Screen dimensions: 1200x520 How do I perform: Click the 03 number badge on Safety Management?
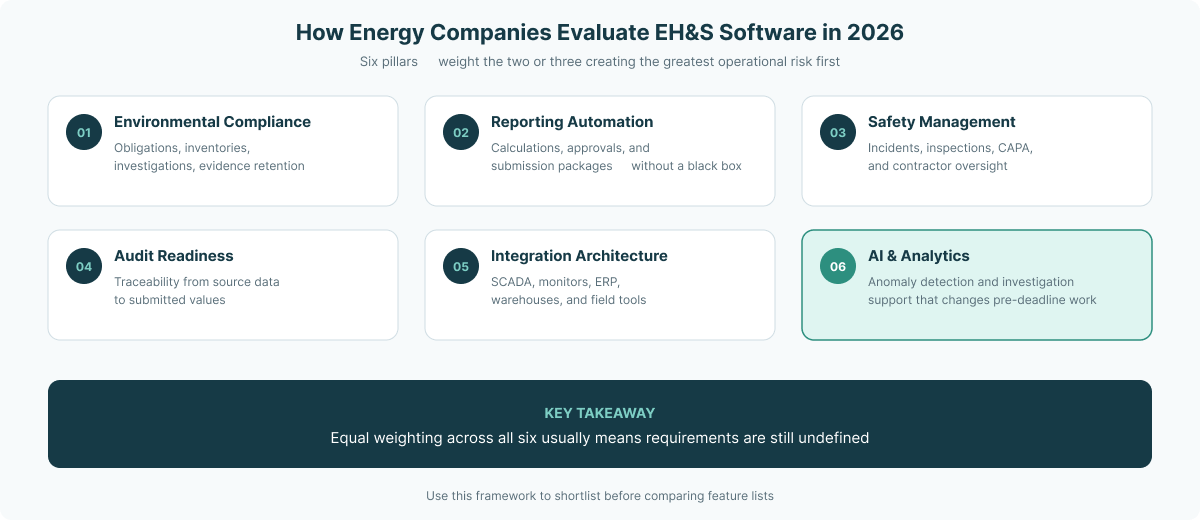pos(838,132)
